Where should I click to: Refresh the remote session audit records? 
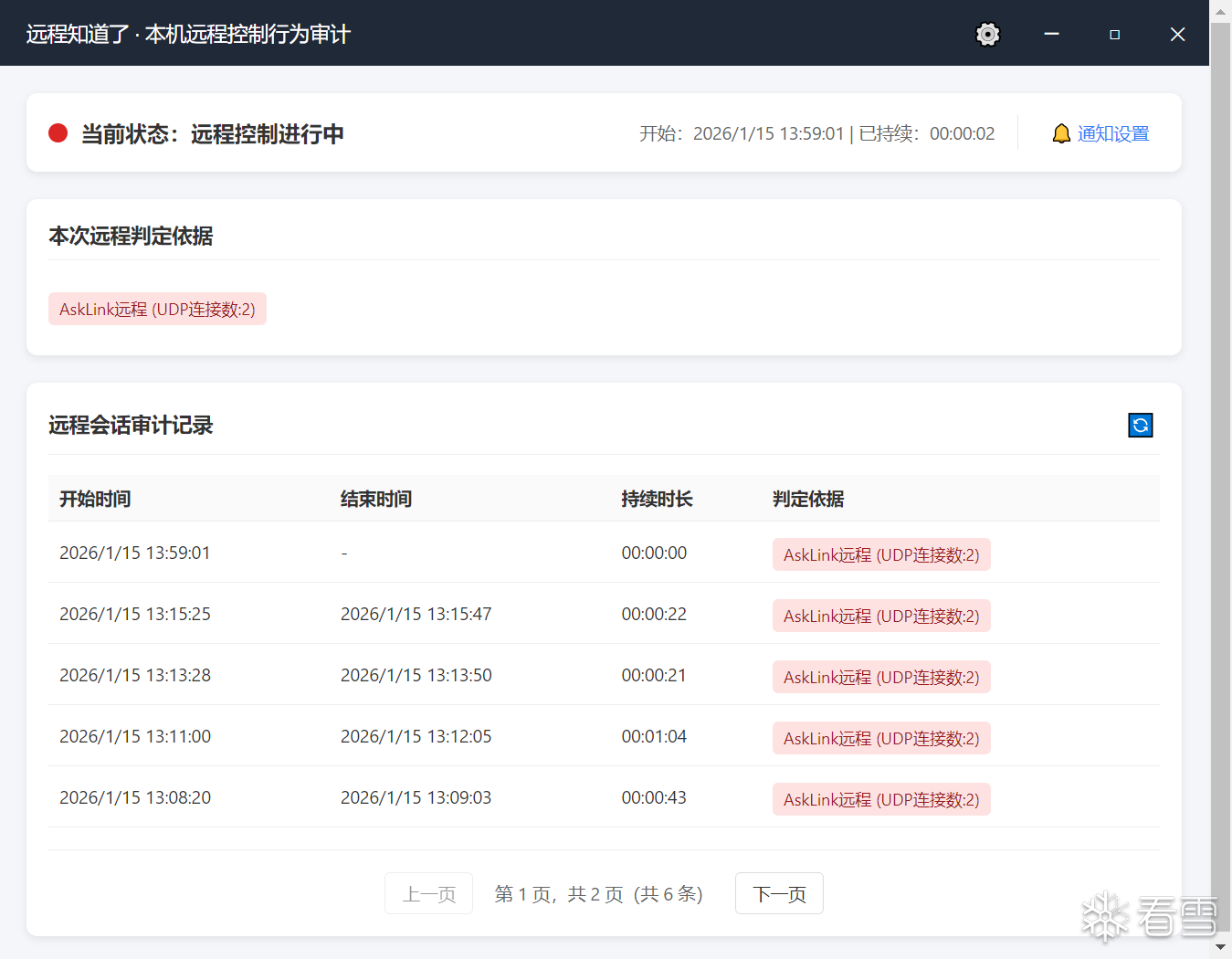1141,425
